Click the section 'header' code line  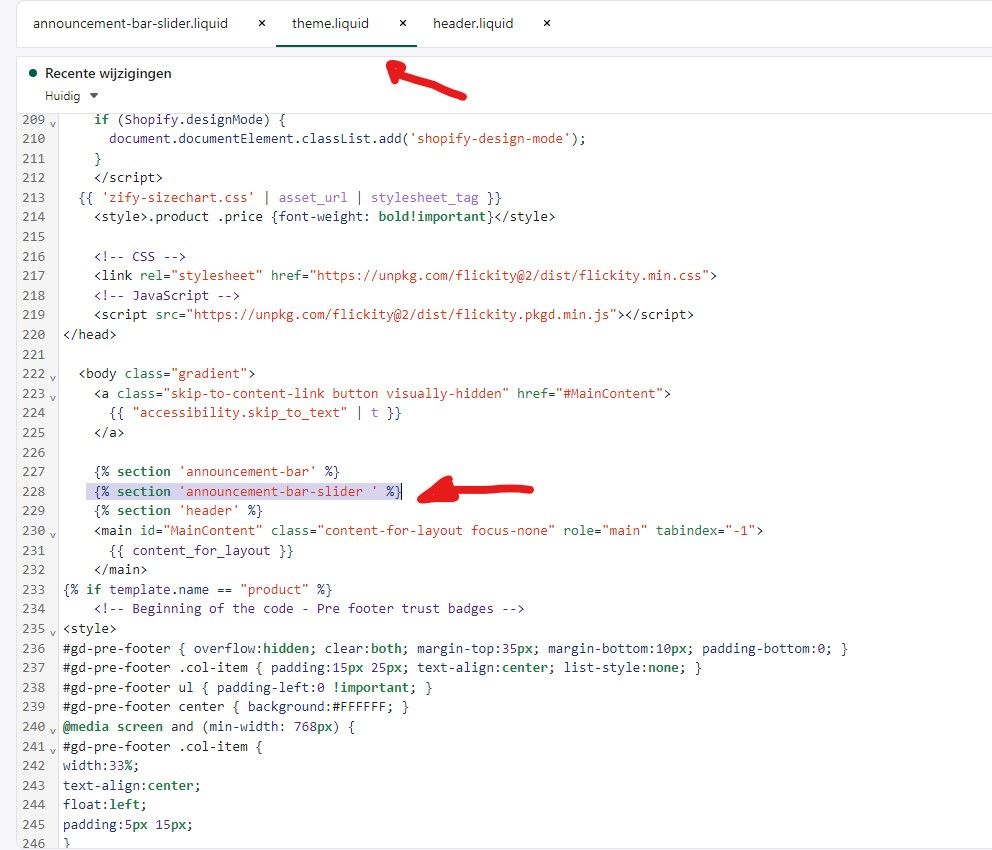pyautogui.click(x=178, y=511)
